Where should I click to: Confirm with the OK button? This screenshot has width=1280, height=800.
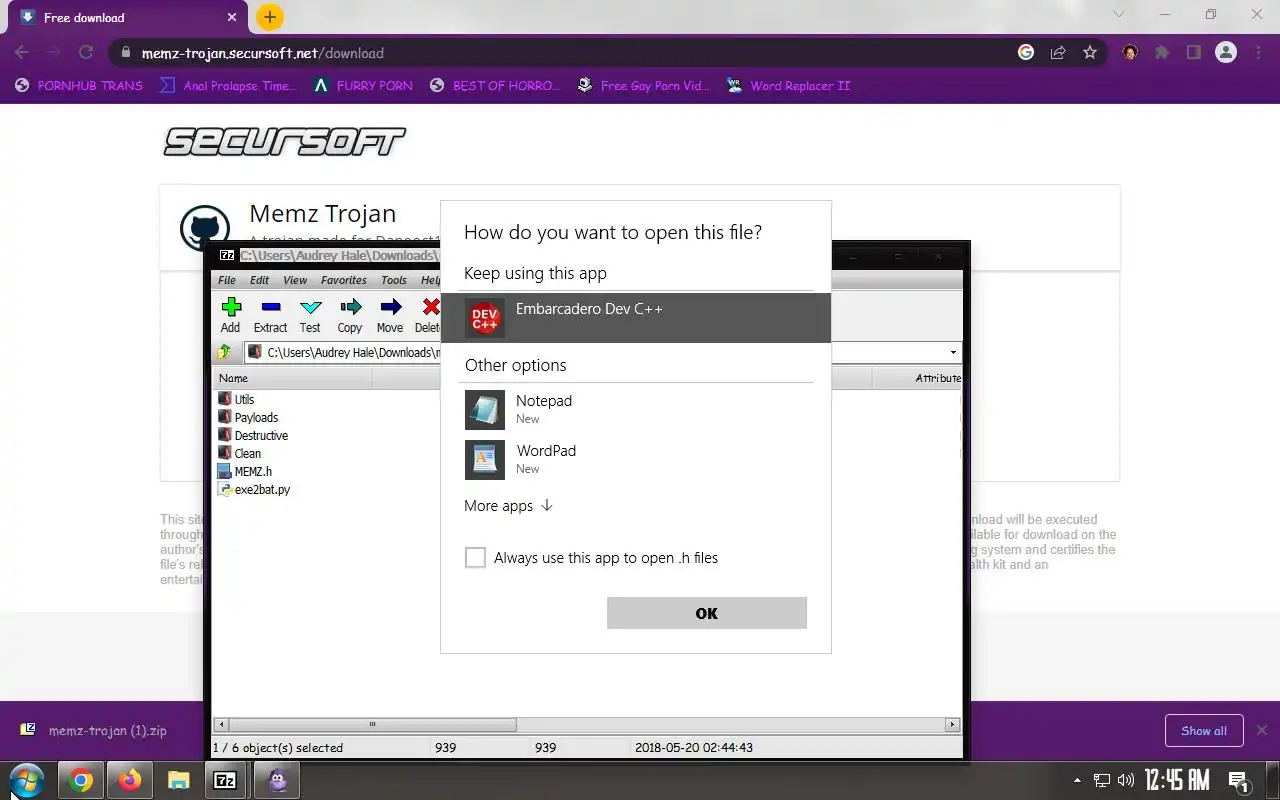tap(707, 613)
